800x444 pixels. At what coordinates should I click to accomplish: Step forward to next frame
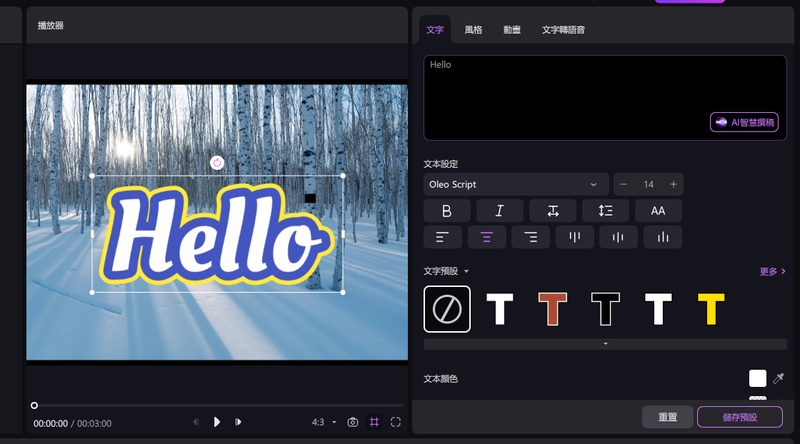(238, 422)
